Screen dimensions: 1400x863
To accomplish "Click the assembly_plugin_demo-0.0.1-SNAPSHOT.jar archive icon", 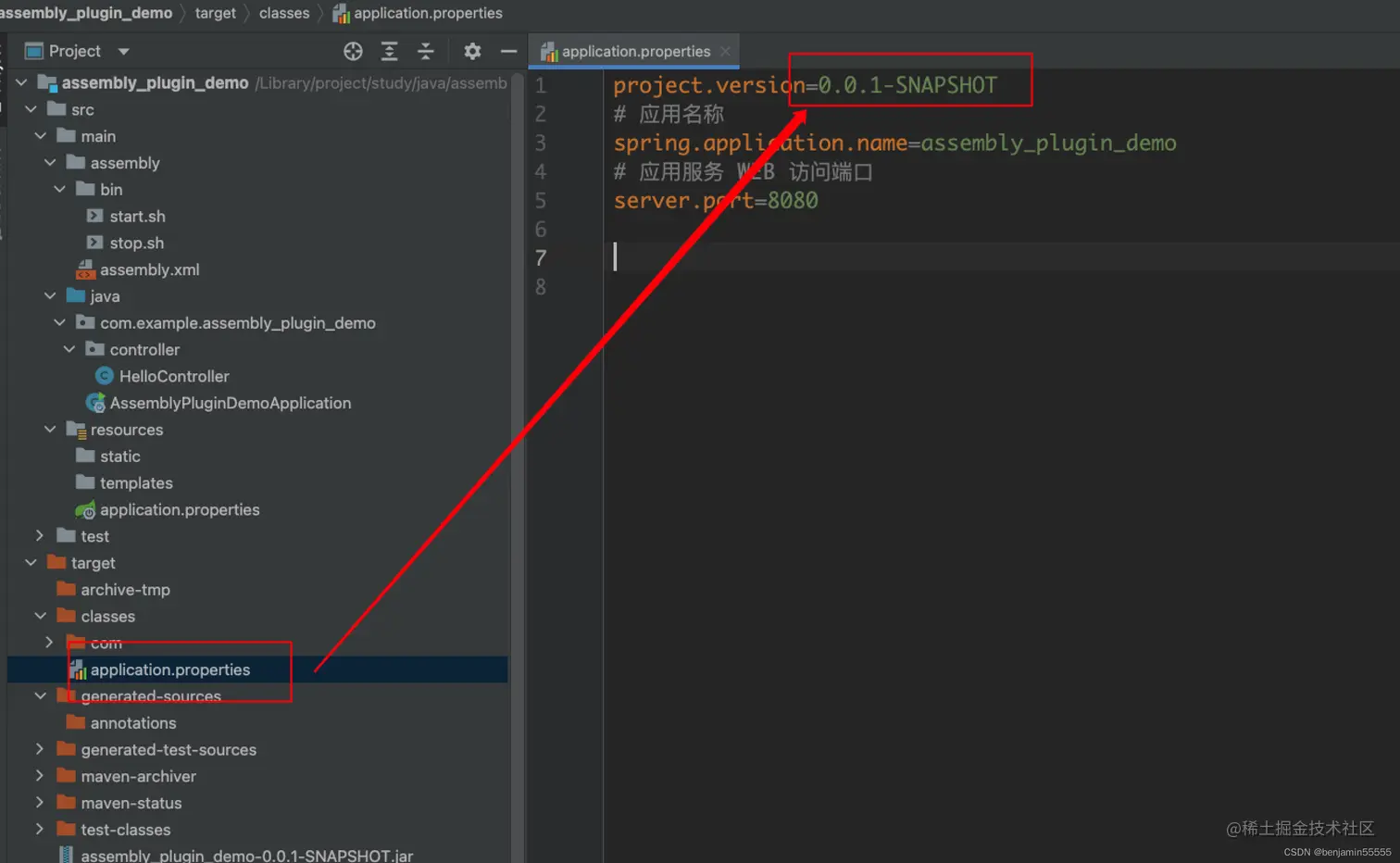I will click(66, 855).
